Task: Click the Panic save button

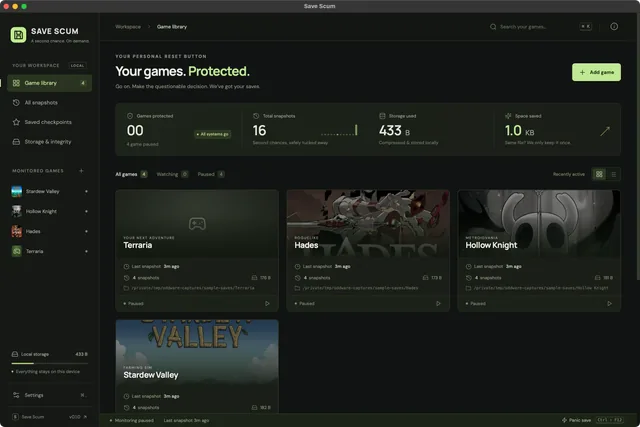Action: pyautogui.click(x=592, y=420)
